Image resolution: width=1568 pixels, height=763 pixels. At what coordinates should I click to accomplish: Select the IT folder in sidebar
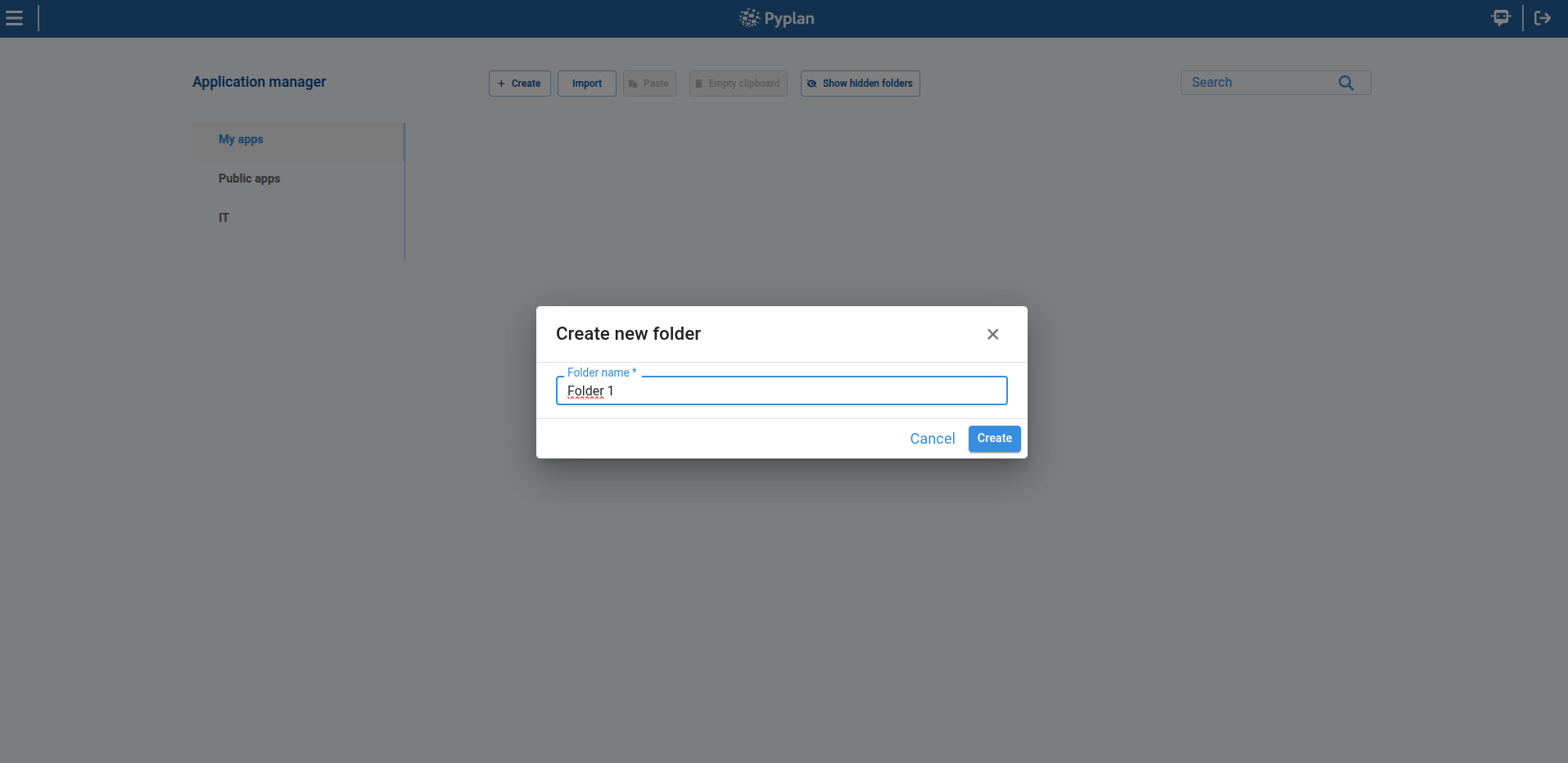pos(224,218)
